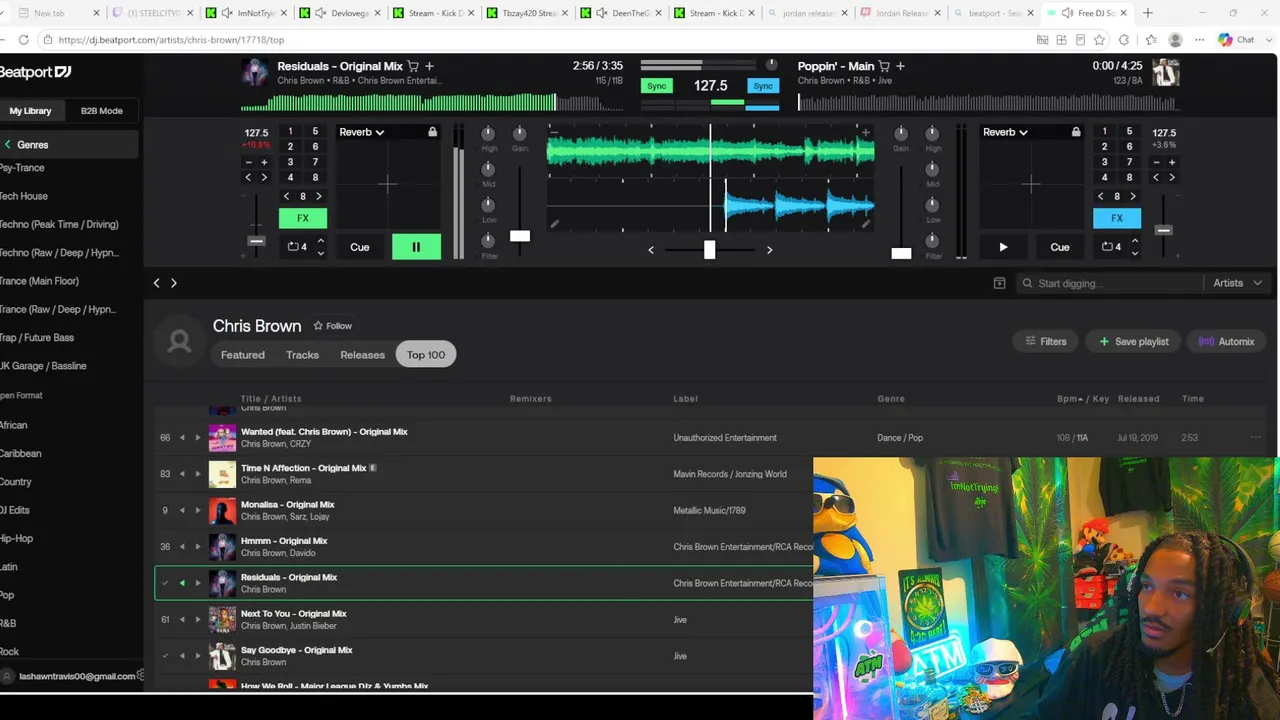Increase left deck tempo with plus

click(264, 162)
